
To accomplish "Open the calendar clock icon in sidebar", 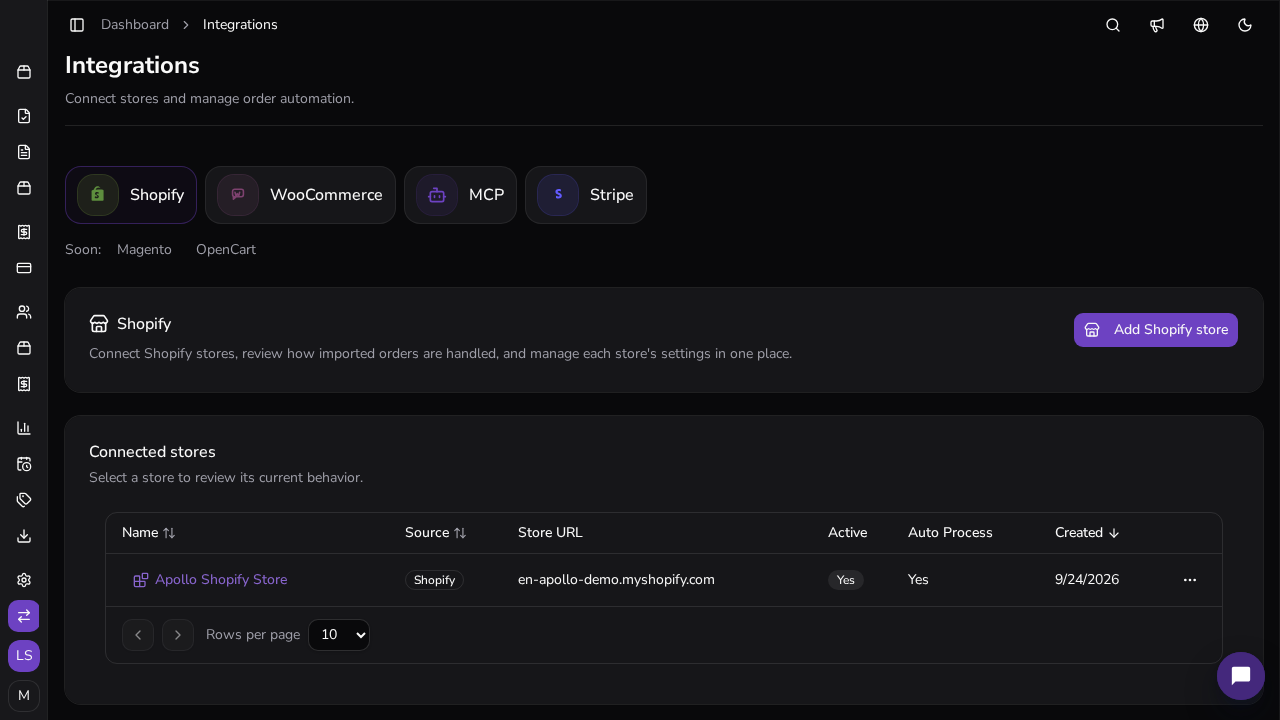I will [24, 464].
